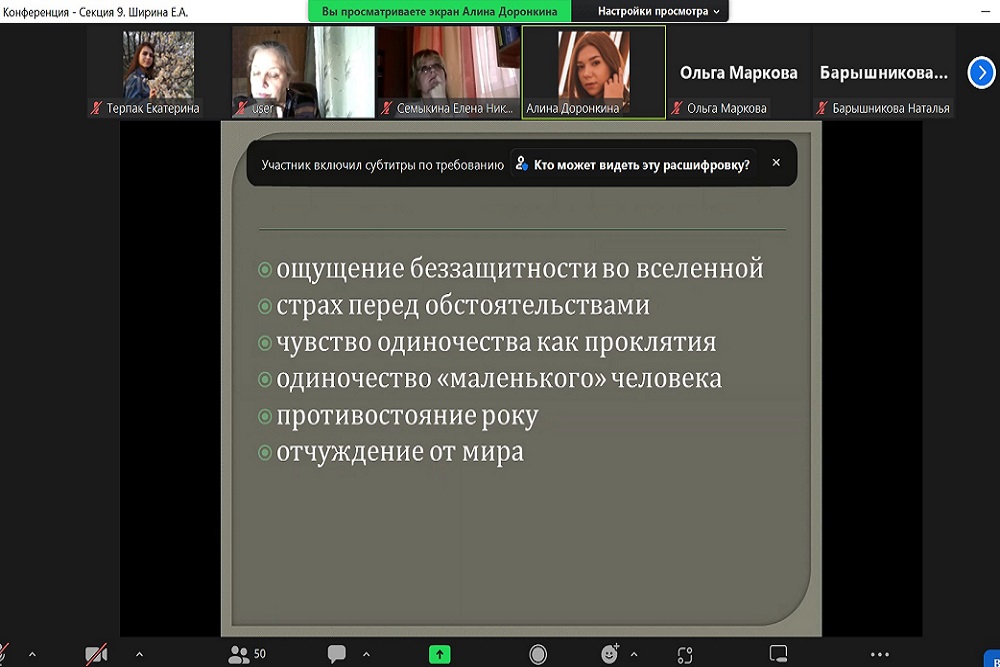Expand the chat options arrow
The image size is (1000, 667).
click(366, 654)
